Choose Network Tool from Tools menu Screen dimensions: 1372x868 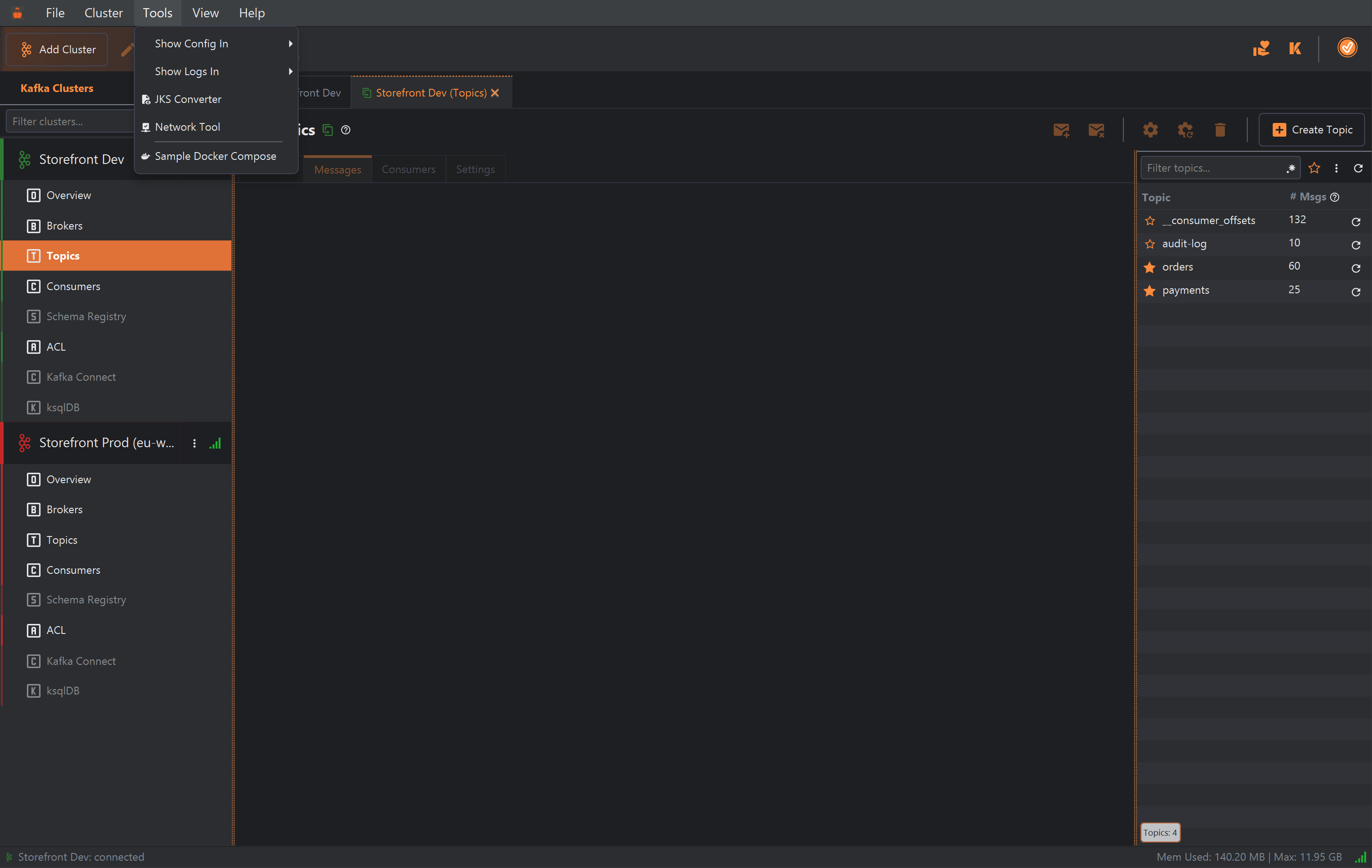click(216, 127)
